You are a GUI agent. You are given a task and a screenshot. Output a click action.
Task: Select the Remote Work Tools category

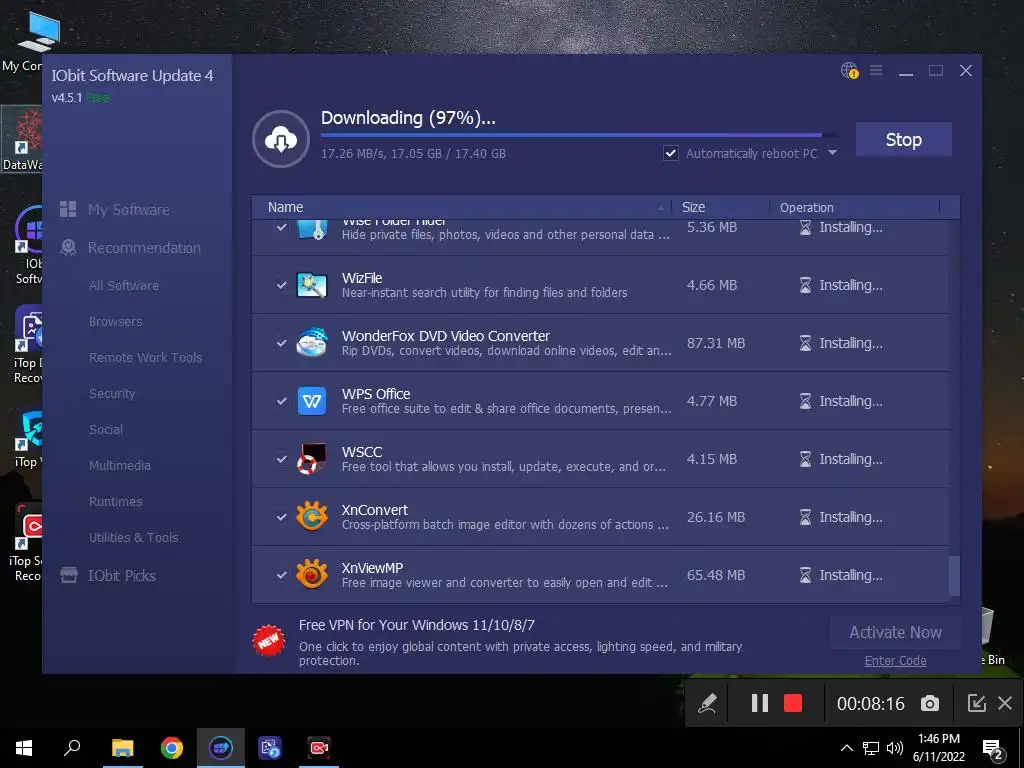[146, 357]
